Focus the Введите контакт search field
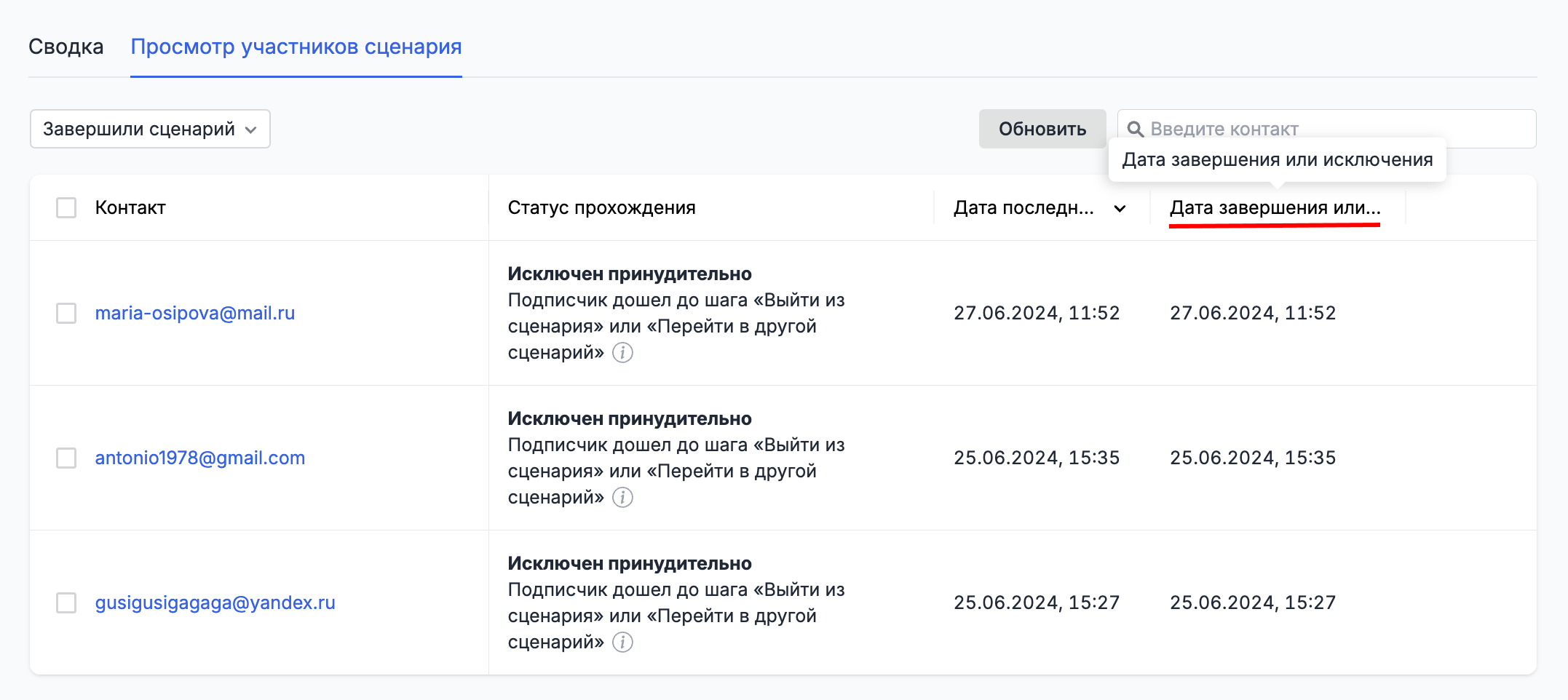This screenshot has height=700, width=1568. [x=1339, y=130]
